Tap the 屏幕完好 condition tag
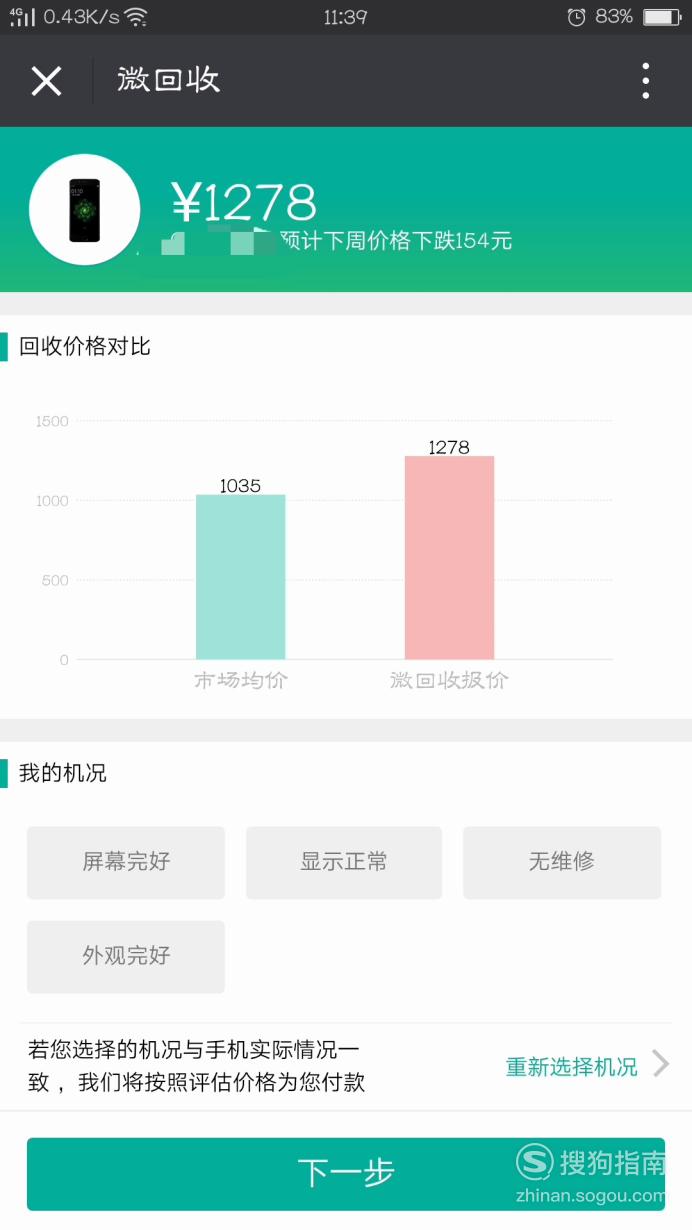The image size is (692, 1230). coord(126,862)
